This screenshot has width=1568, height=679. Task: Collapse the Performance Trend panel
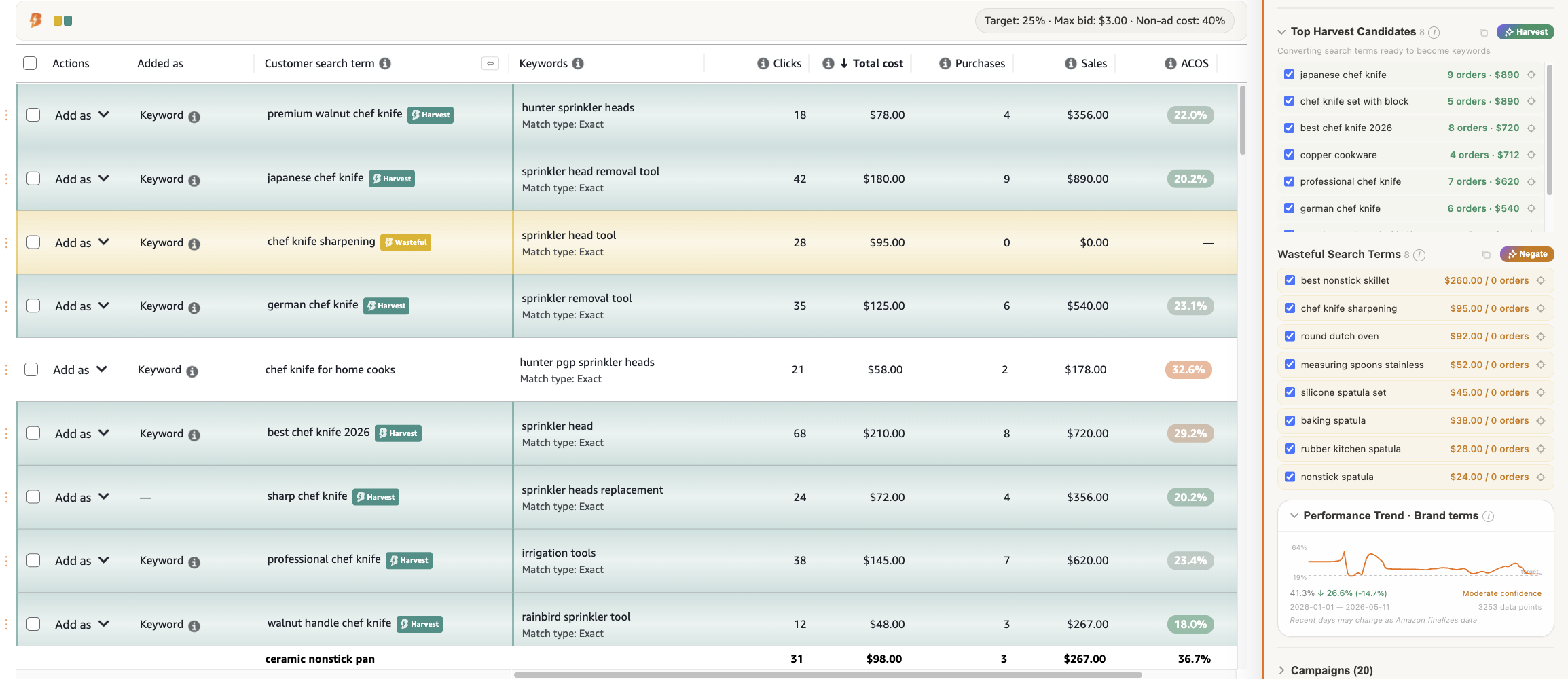(x=1294, y=516)
